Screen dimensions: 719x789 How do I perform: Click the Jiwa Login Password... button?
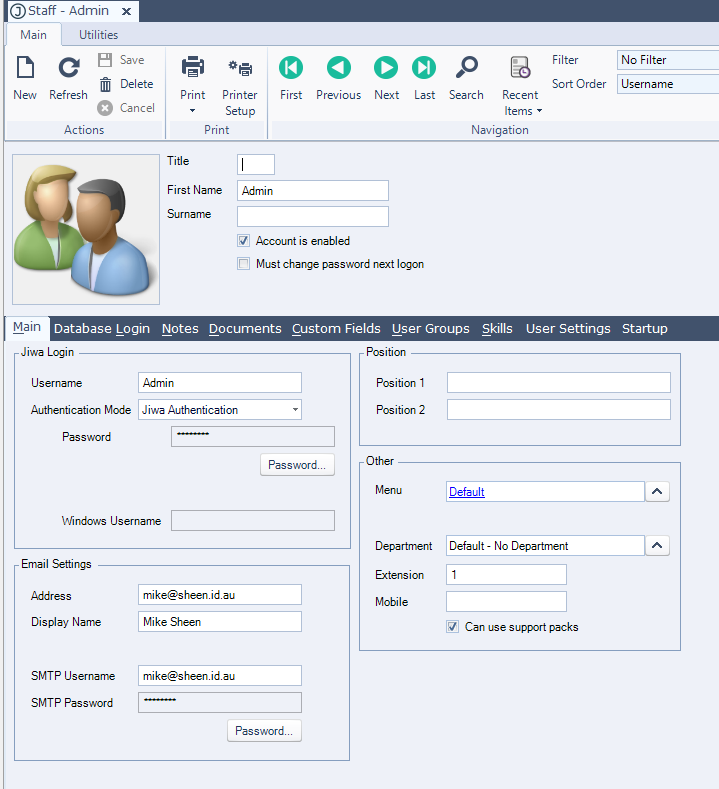click(x=297, y=465)
